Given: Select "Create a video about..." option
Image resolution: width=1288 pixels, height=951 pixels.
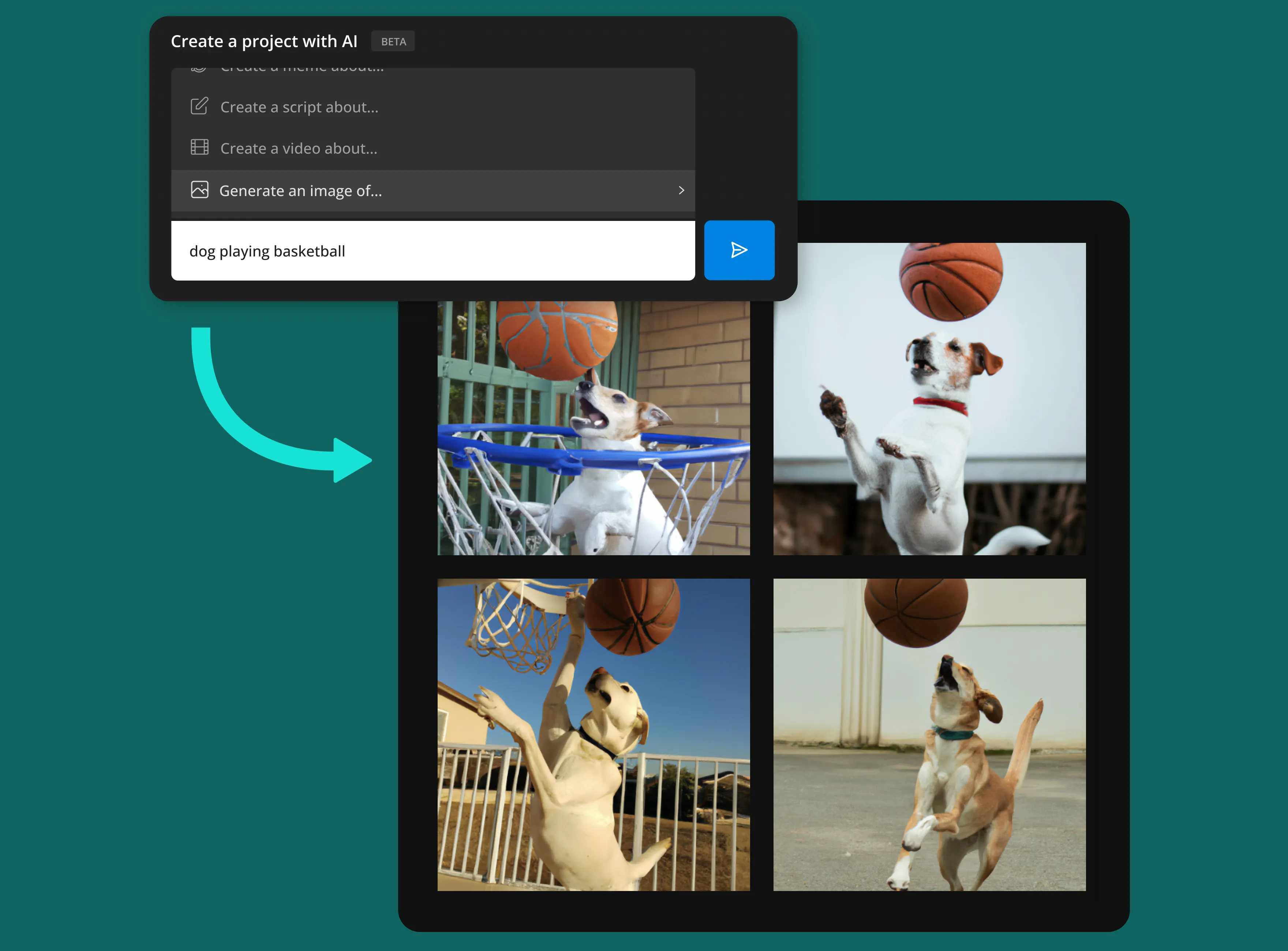Looking at the screenshot, I should pyautogui.click(x=298, y=149).
